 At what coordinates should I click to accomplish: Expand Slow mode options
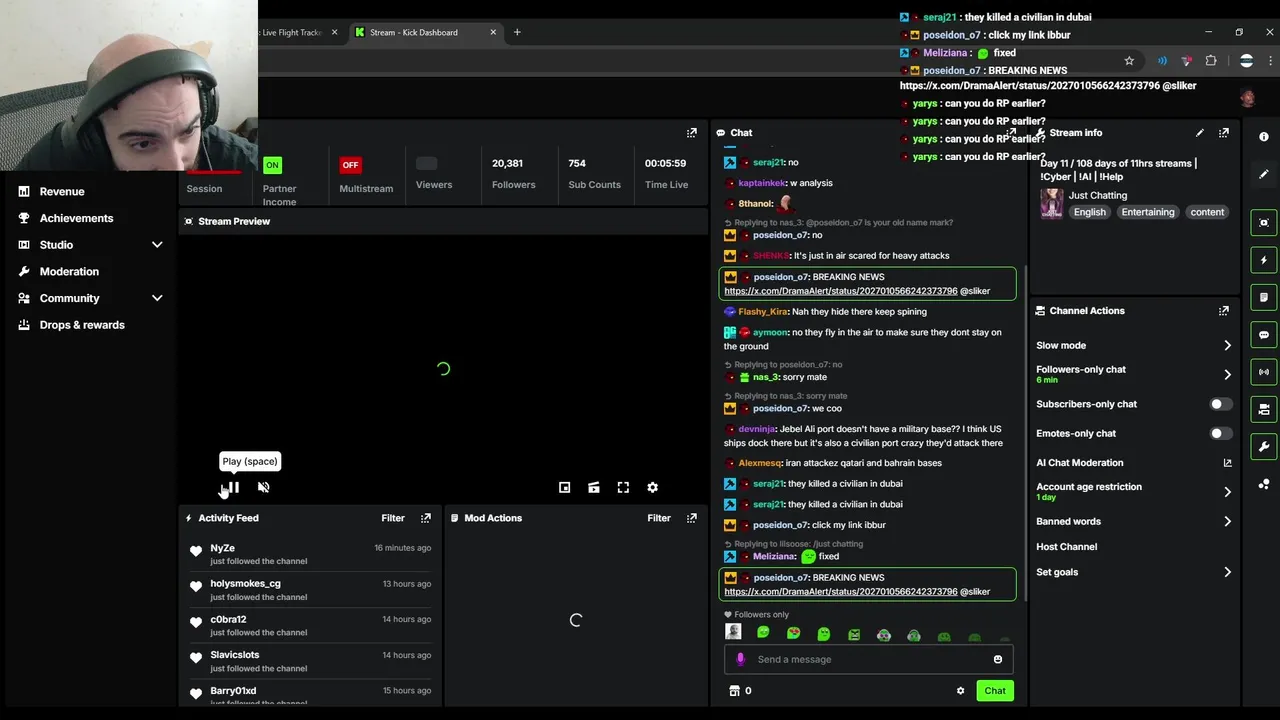[x=1227, y=346]
